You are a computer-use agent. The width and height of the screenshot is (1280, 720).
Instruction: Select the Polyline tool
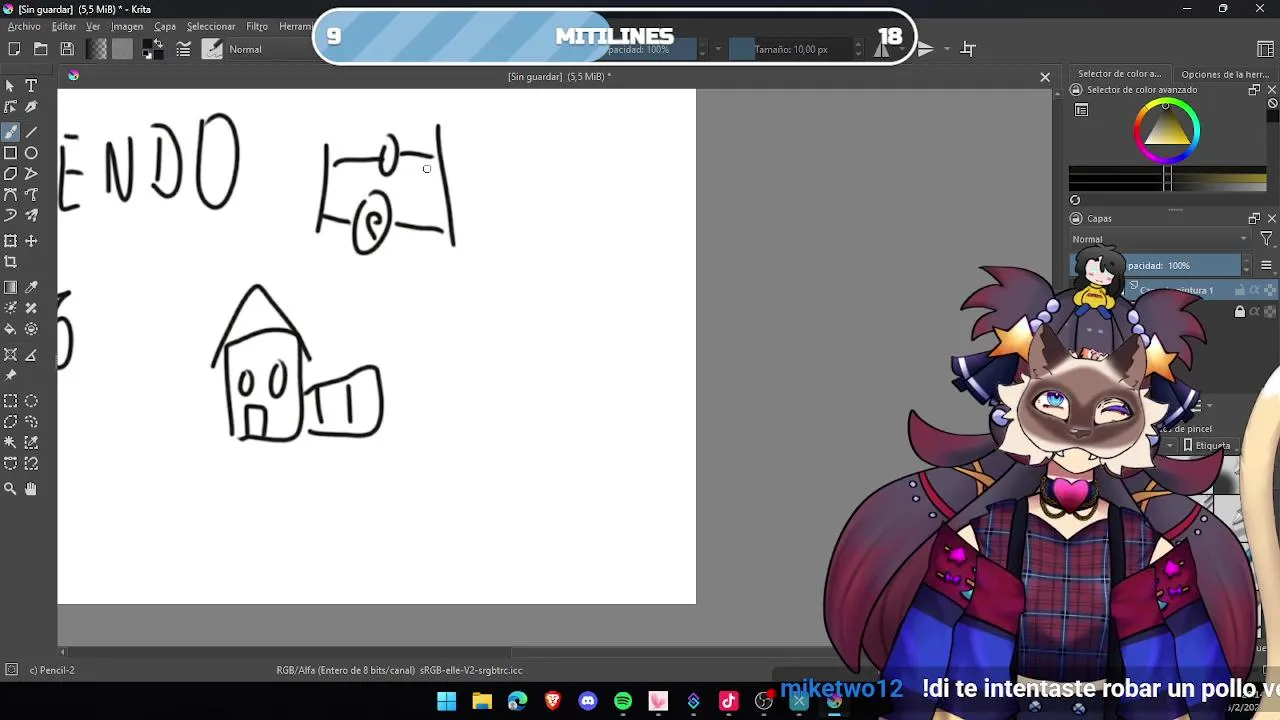31,174
